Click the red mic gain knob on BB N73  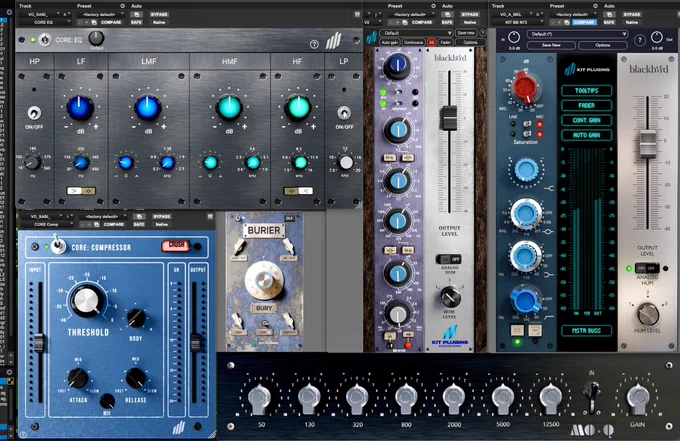pyautogui.click(x=525, y=88)
